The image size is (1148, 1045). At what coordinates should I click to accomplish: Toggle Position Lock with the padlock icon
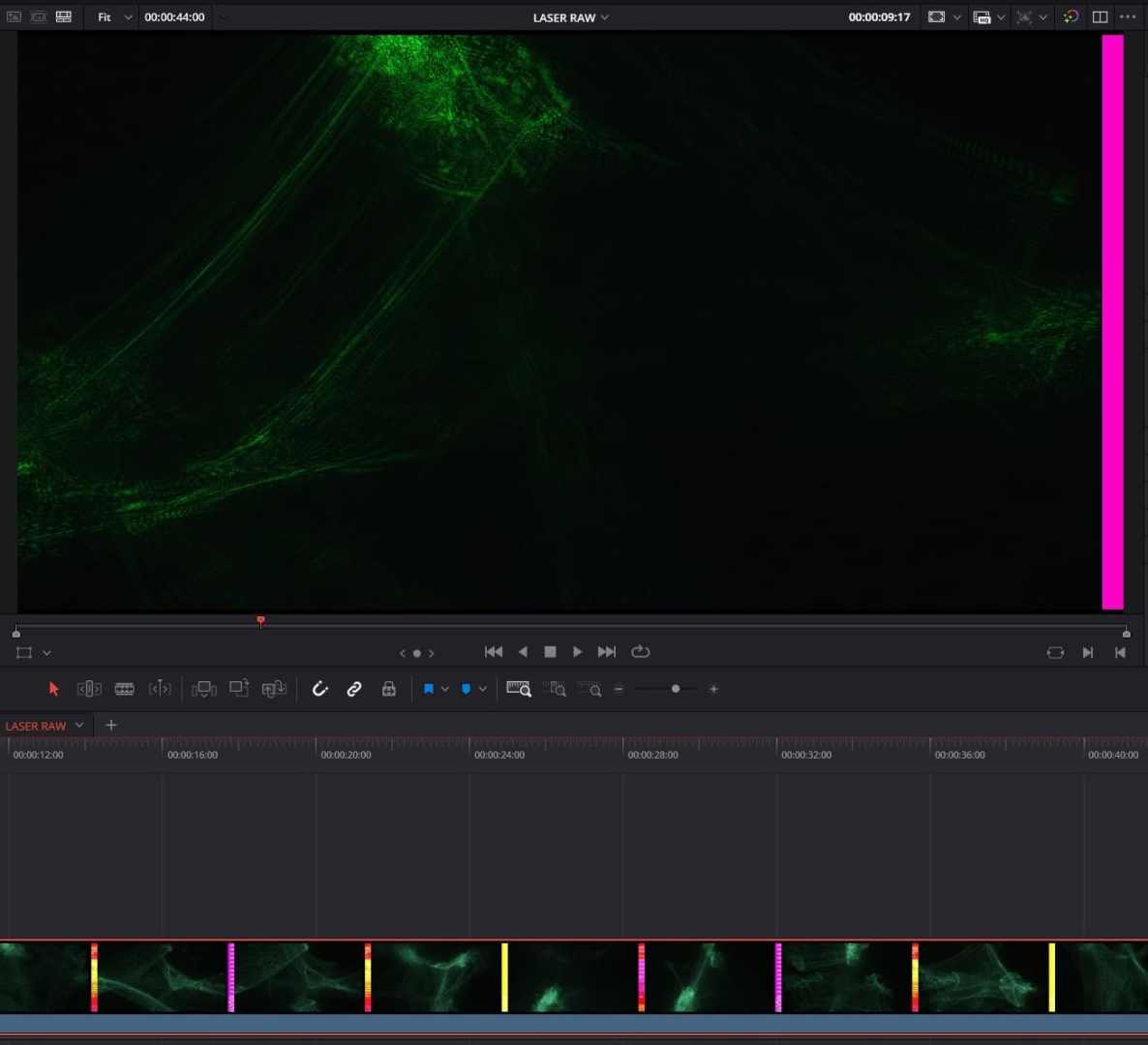coord(389,689)
